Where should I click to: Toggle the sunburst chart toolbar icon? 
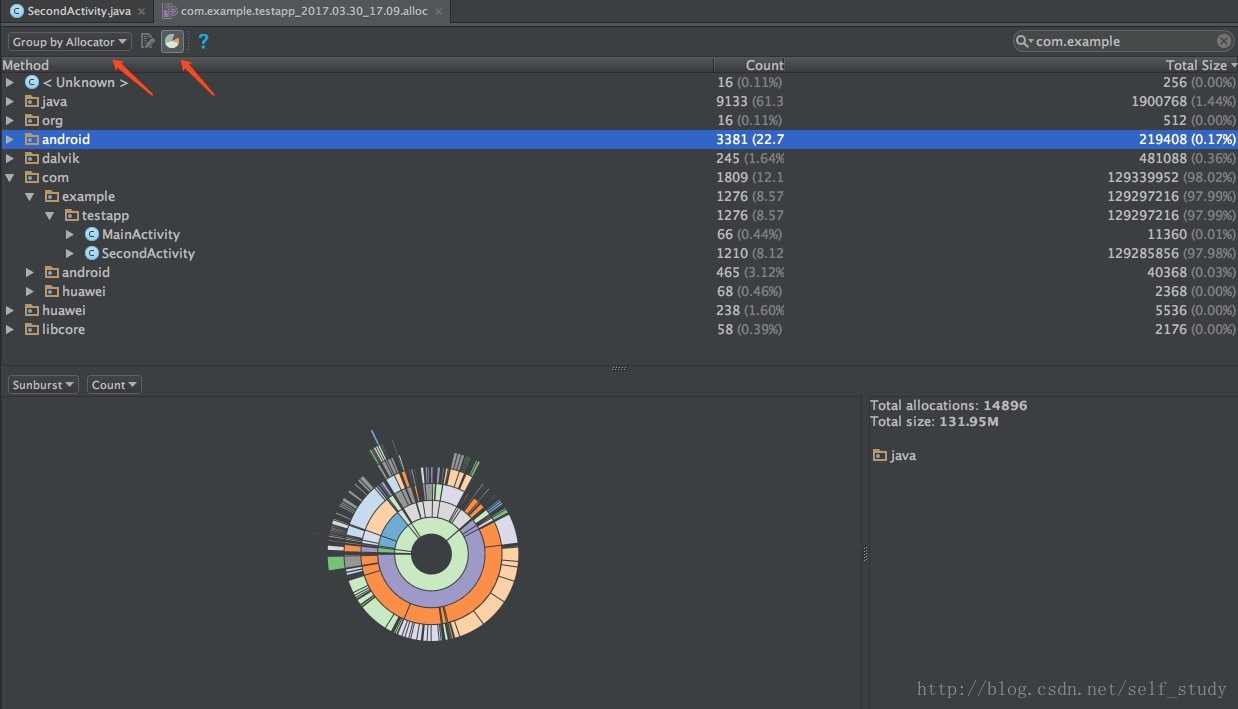tap(173, 41)
